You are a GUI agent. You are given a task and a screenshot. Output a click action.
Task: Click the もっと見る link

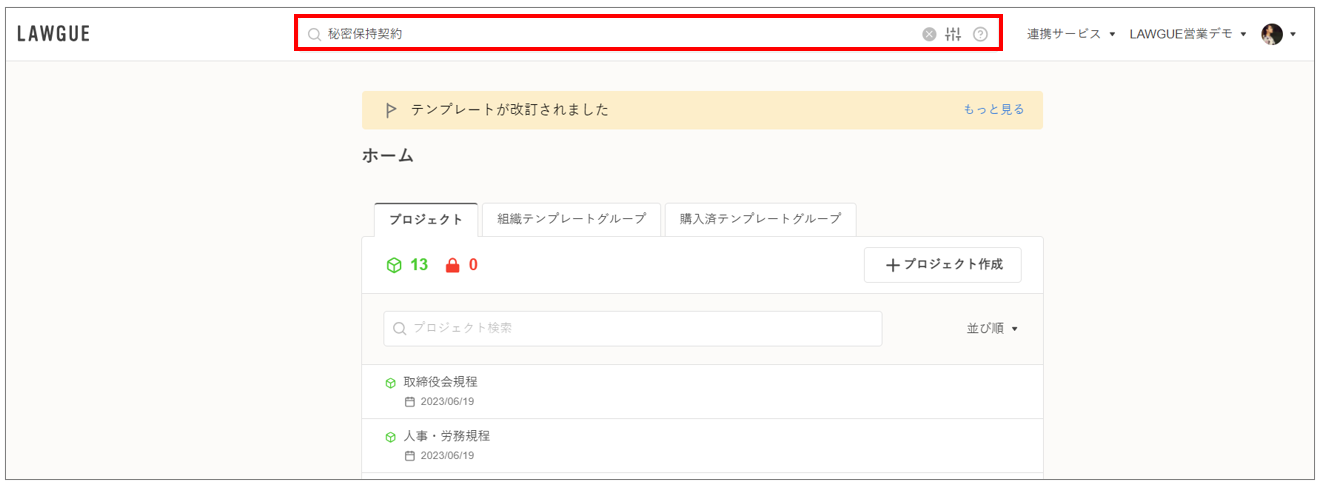(993, 110)
